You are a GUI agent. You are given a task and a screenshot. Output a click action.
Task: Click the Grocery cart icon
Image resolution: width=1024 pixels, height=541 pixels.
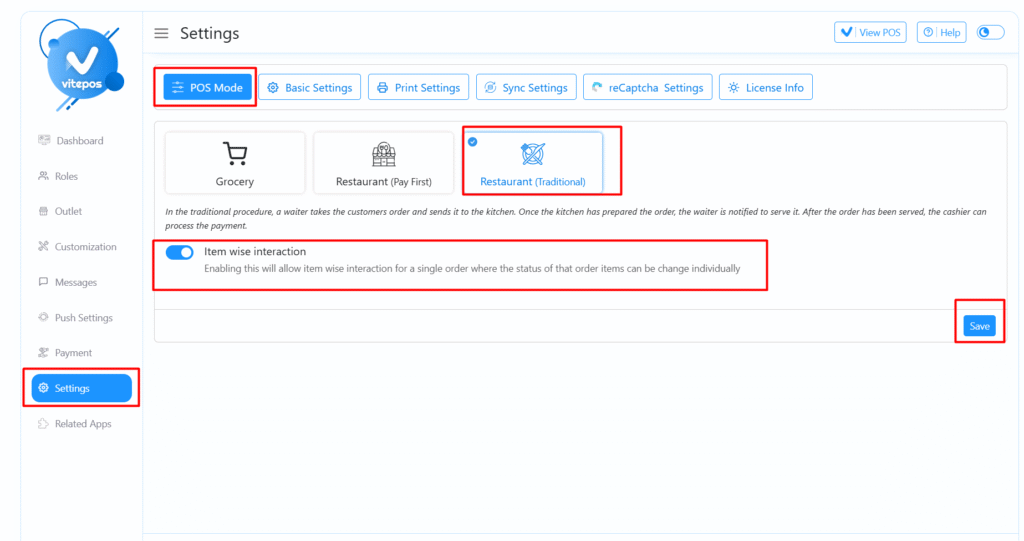click(235, 154)
